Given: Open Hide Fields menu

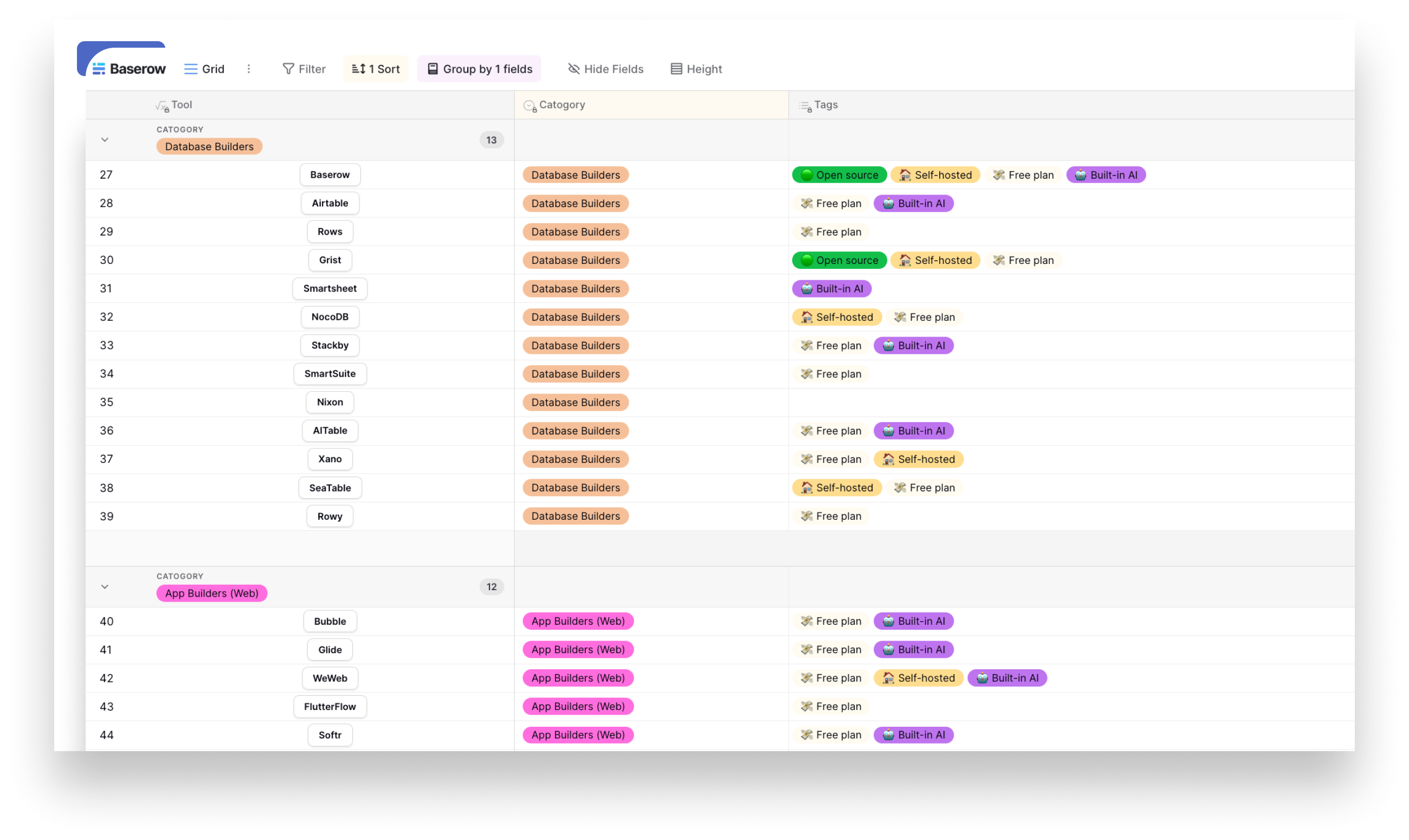Looking at the screenshot, I should (606, 69).
